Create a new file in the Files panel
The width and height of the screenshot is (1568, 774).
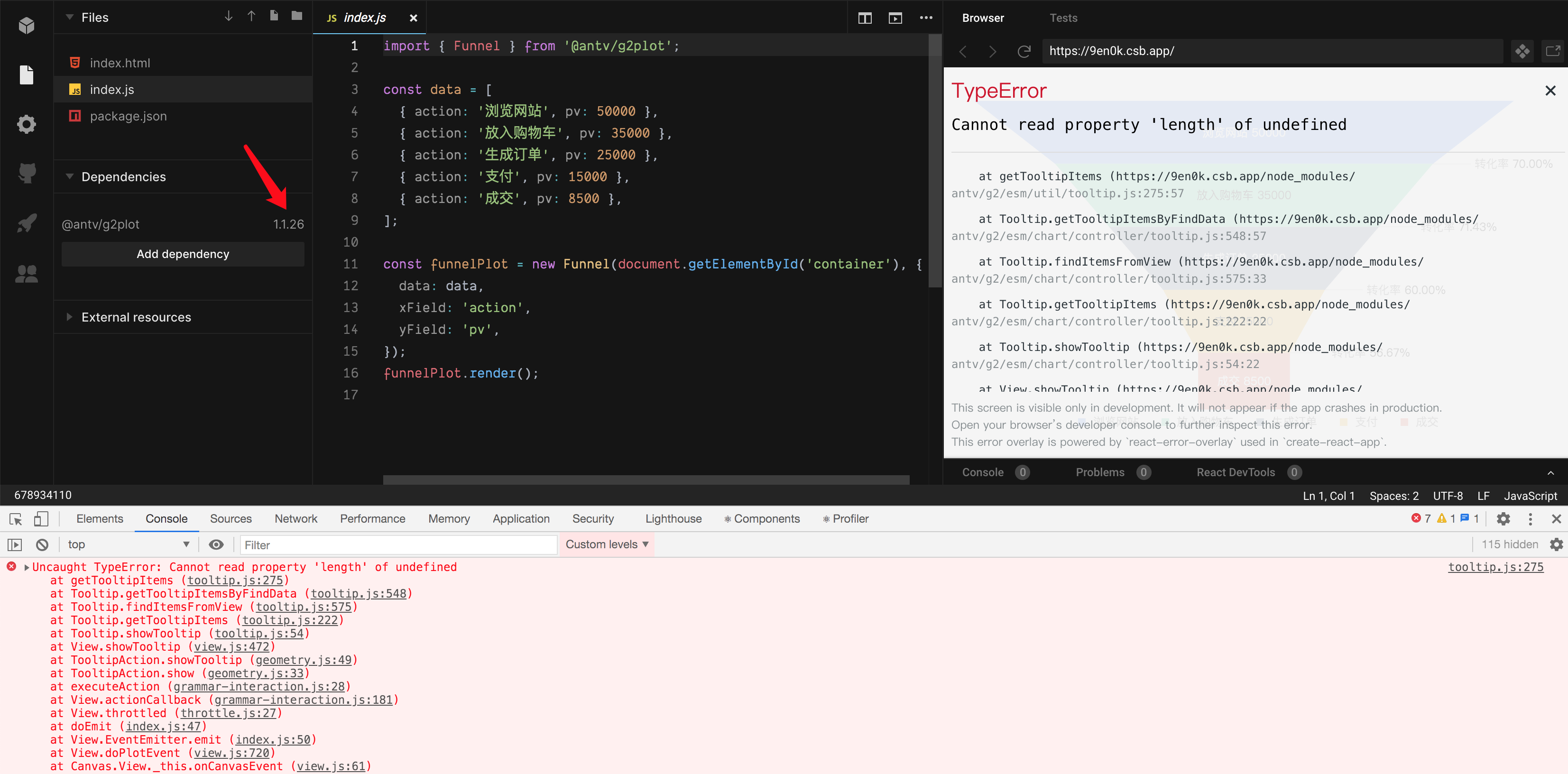(273, 17)
